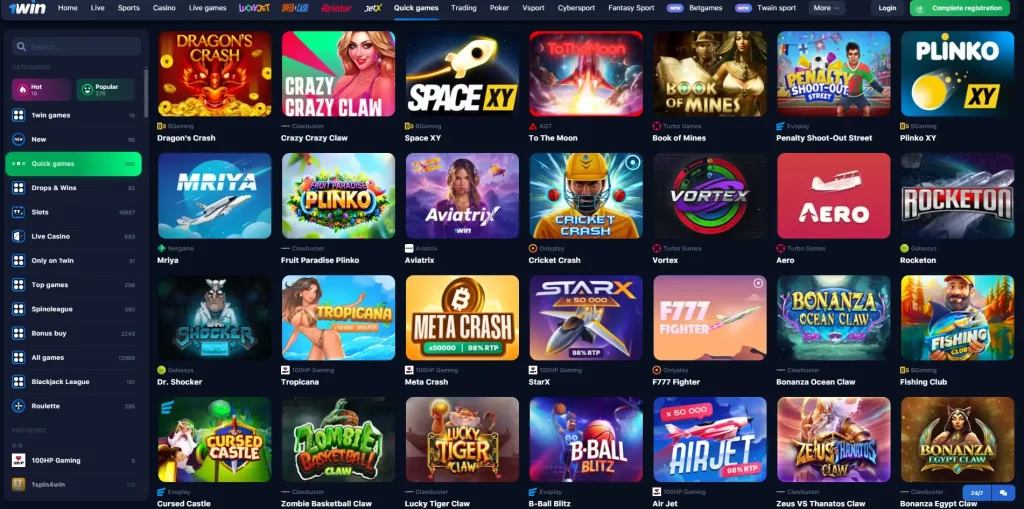Open the Lucky Jet logo in navbar

254,8
